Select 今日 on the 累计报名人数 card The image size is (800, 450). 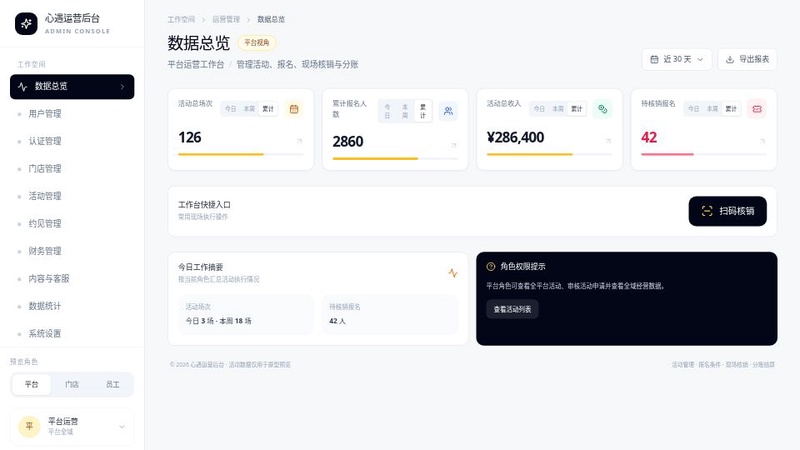pyautogui.click(x=387, y=111)
